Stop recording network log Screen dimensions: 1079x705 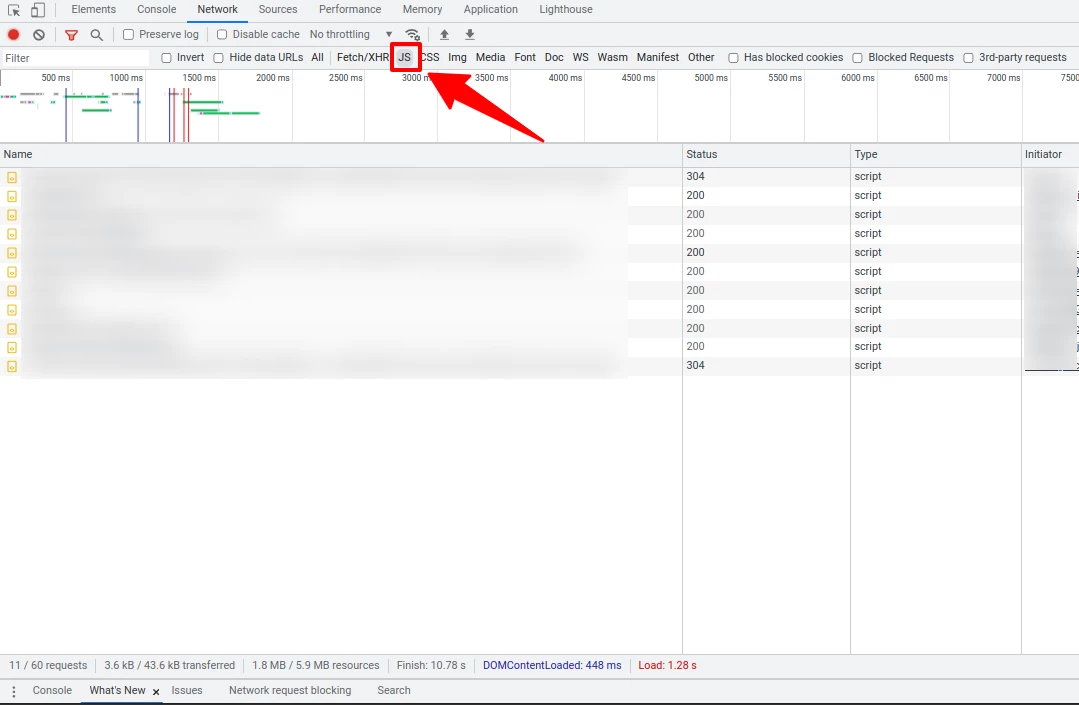[14, 35]
